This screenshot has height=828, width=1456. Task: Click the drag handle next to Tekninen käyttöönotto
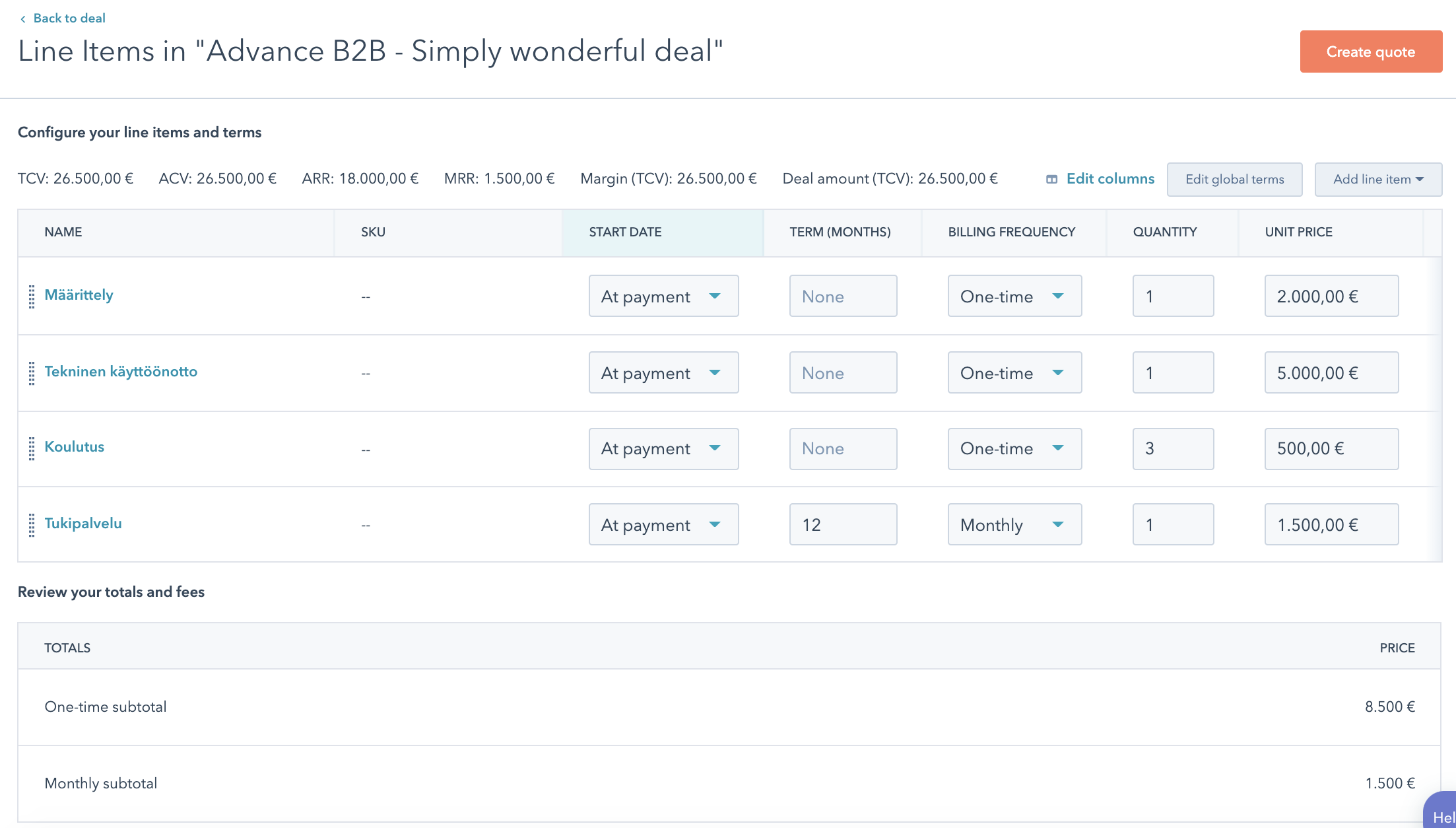31,372
